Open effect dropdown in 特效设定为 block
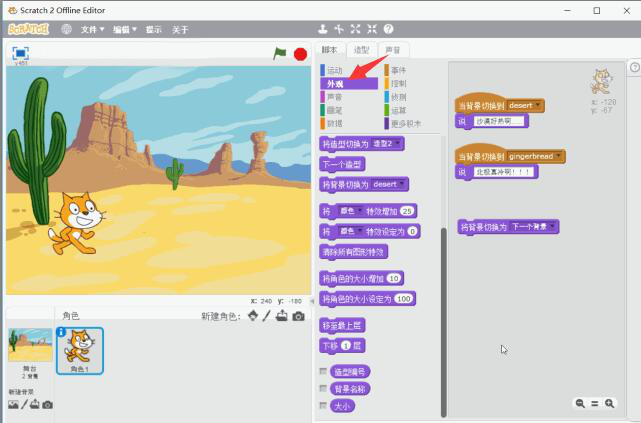The image size is (641, 423). pos(350,231)
